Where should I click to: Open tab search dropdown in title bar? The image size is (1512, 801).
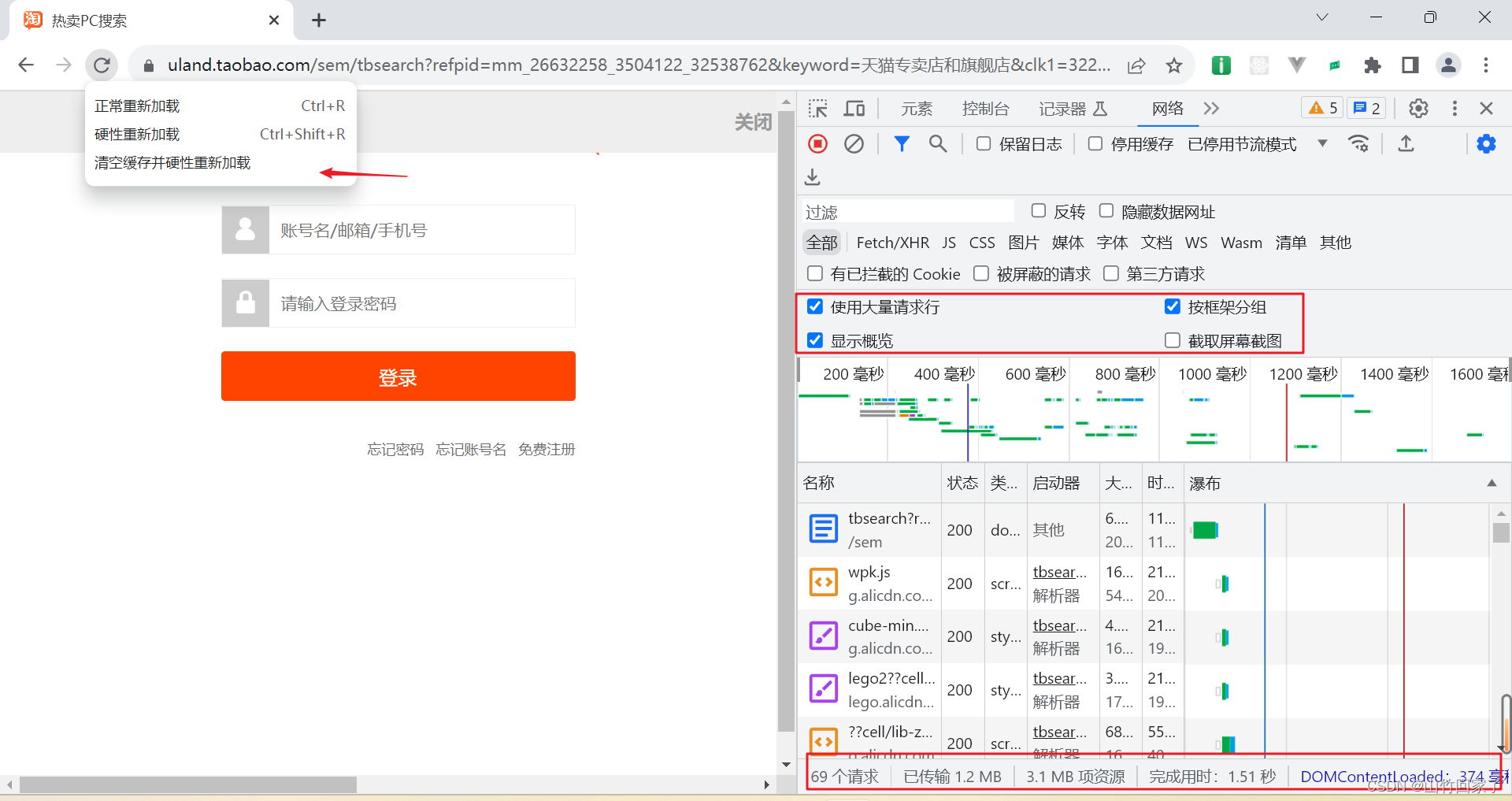click(x=1322, y=17)
